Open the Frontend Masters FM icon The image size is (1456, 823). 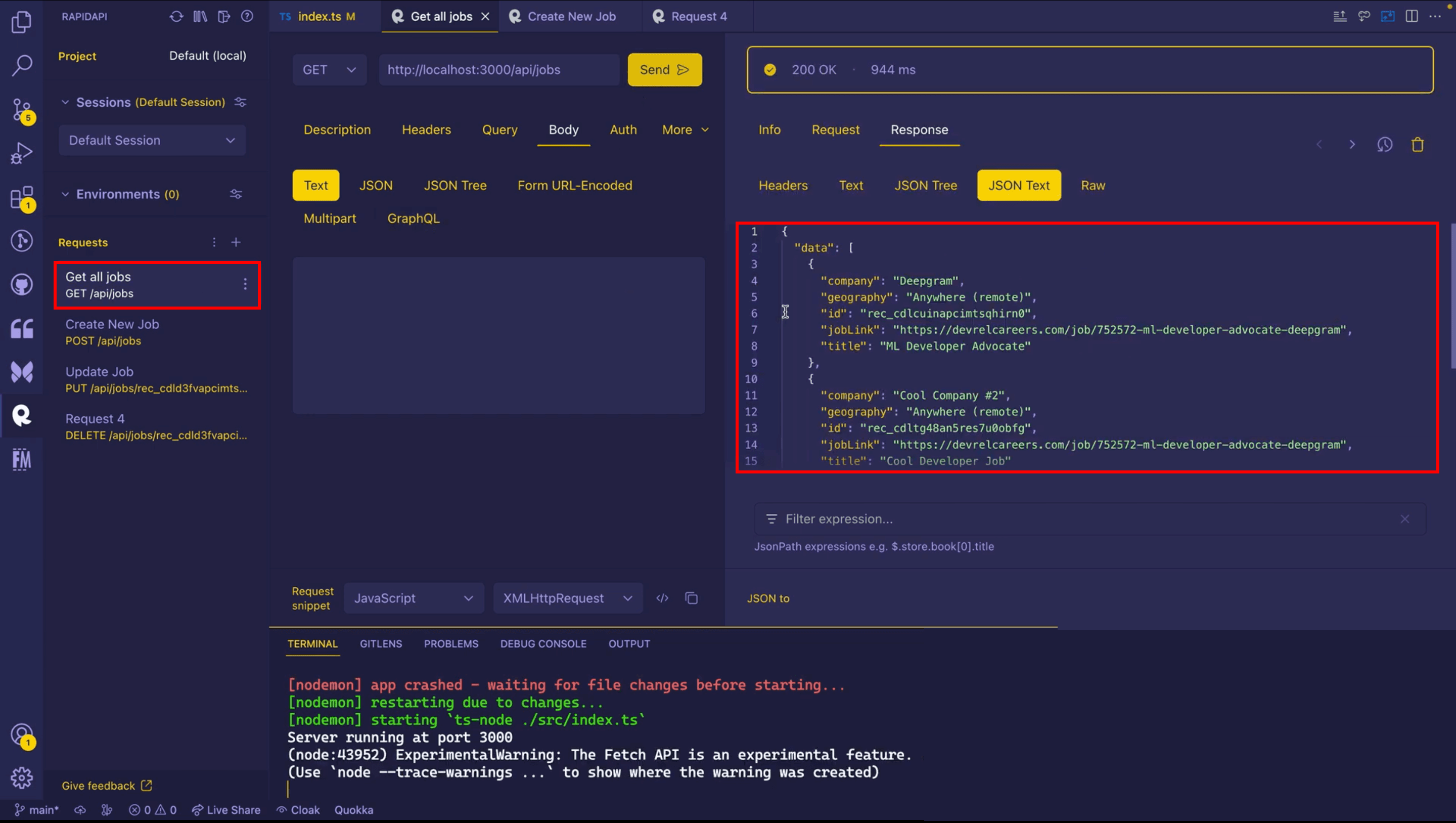(x=21, y=459)
